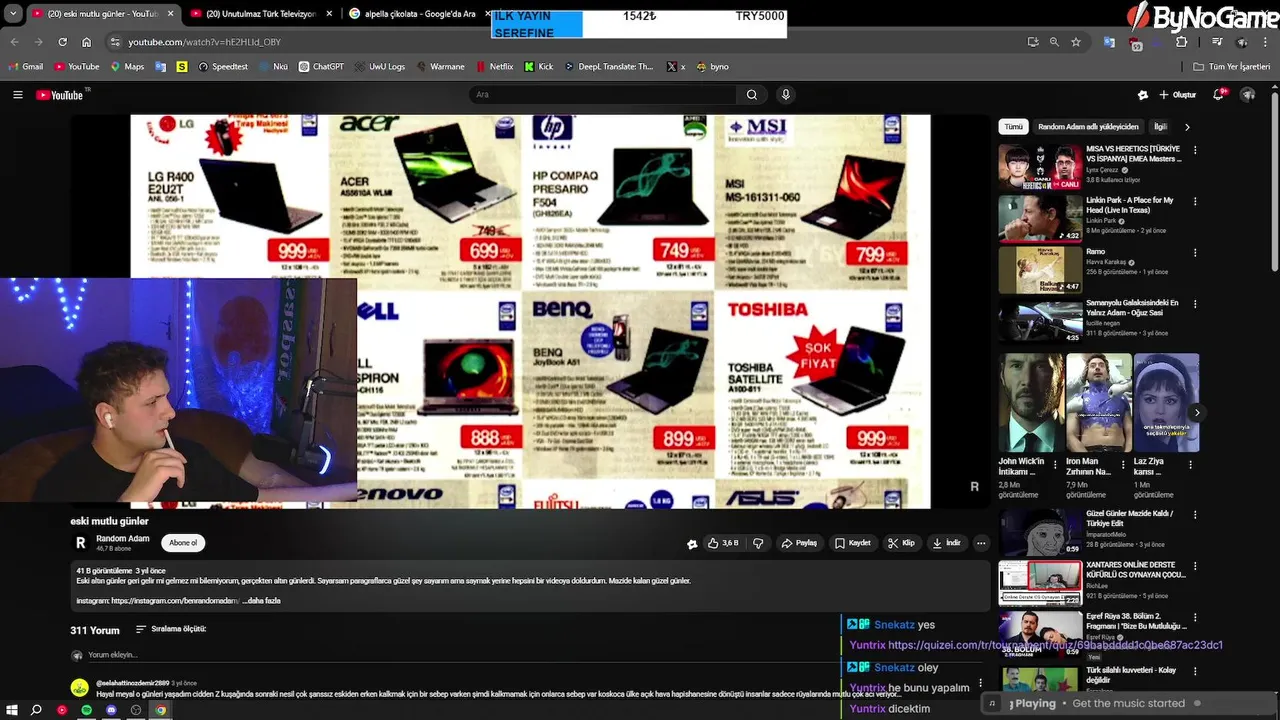Screen dimensions: 1280x720
Task: Click the YouTube logo home link
Action: (x=60, y=95)
